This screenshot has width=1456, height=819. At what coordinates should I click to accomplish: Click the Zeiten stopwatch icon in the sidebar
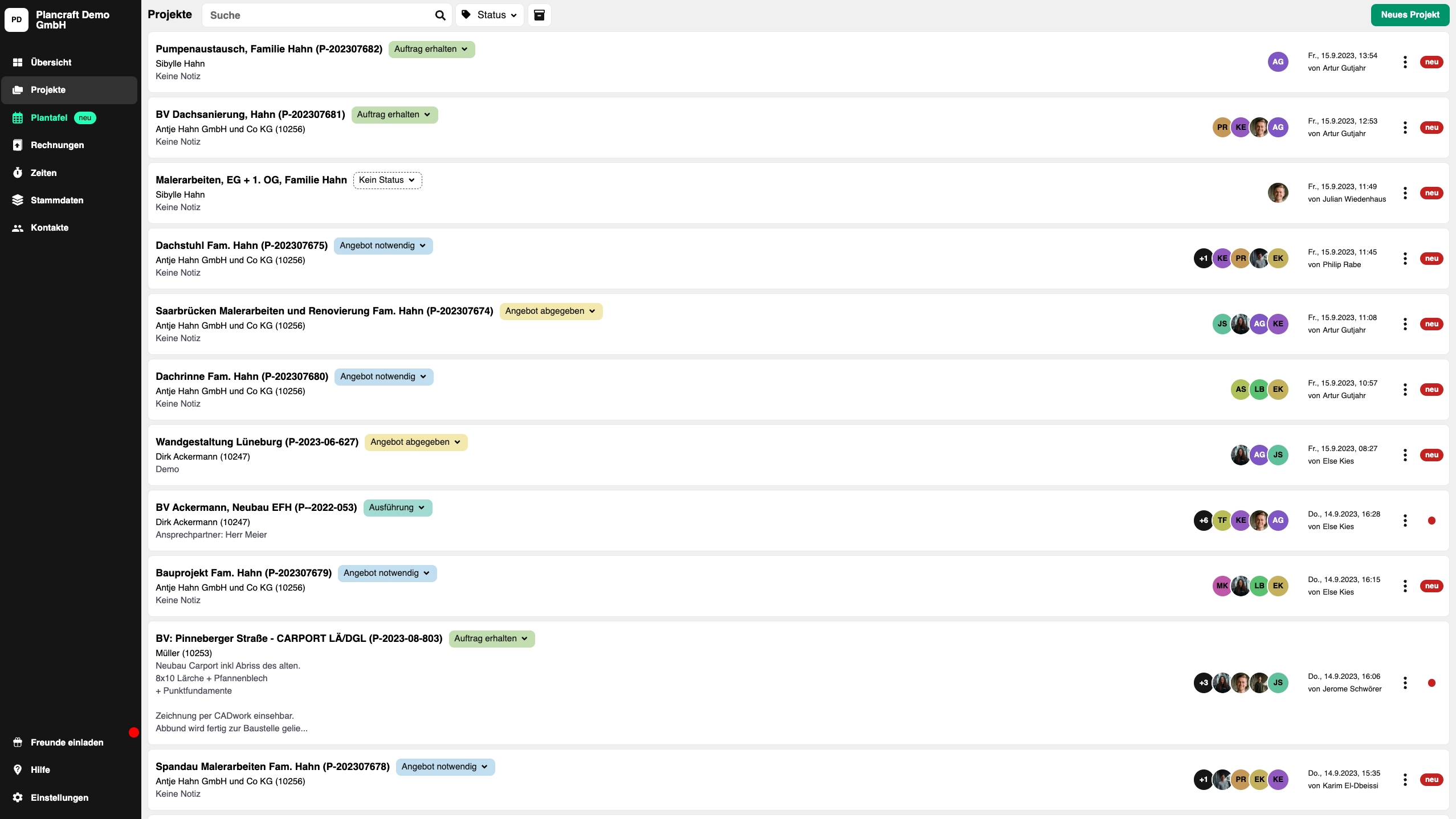coord(18,173)
